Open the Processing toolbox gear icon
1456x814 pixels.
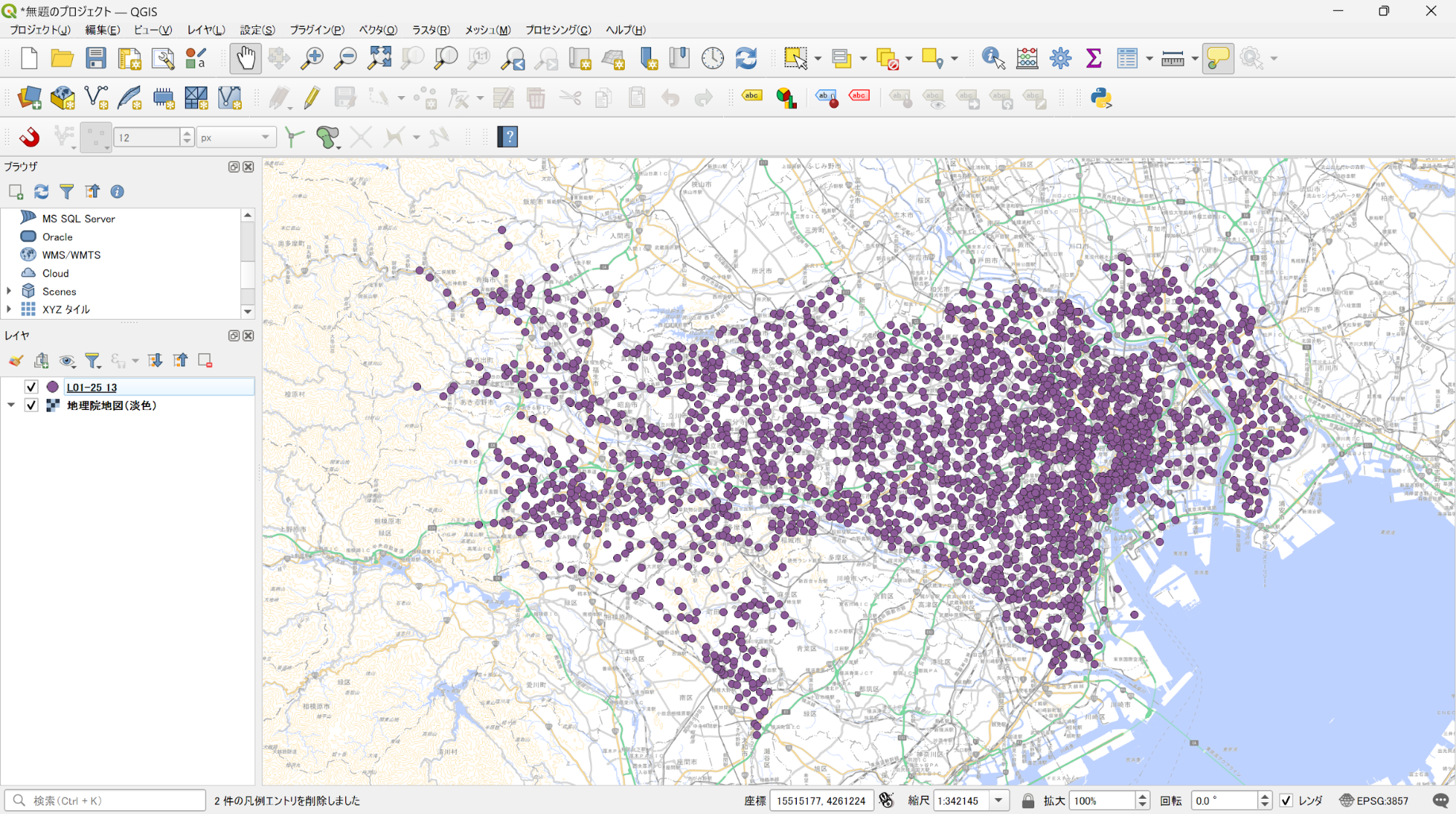[1060, 58]
